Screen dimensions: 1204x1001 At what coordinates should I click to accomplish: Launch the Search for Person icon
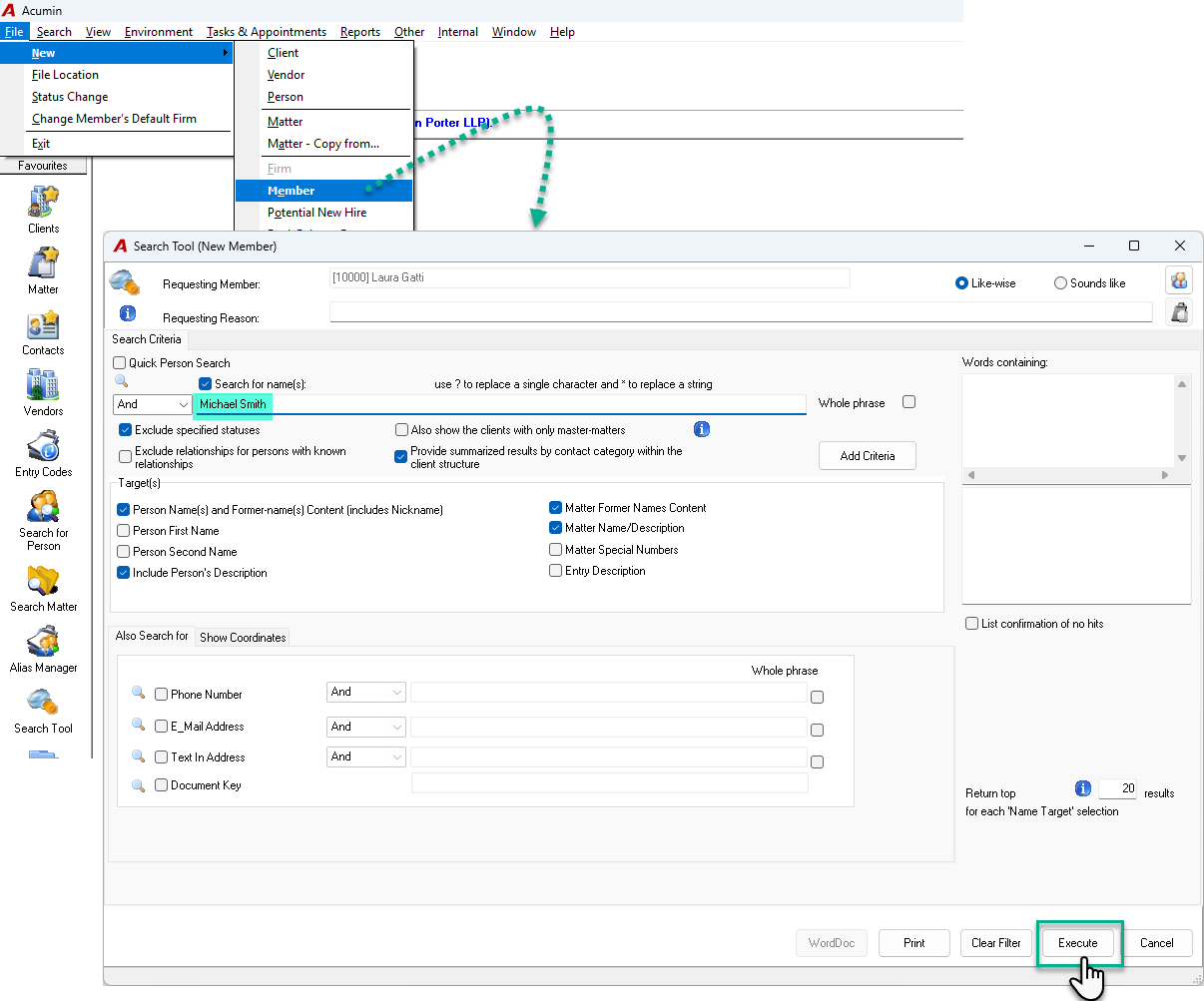point(44,507)
